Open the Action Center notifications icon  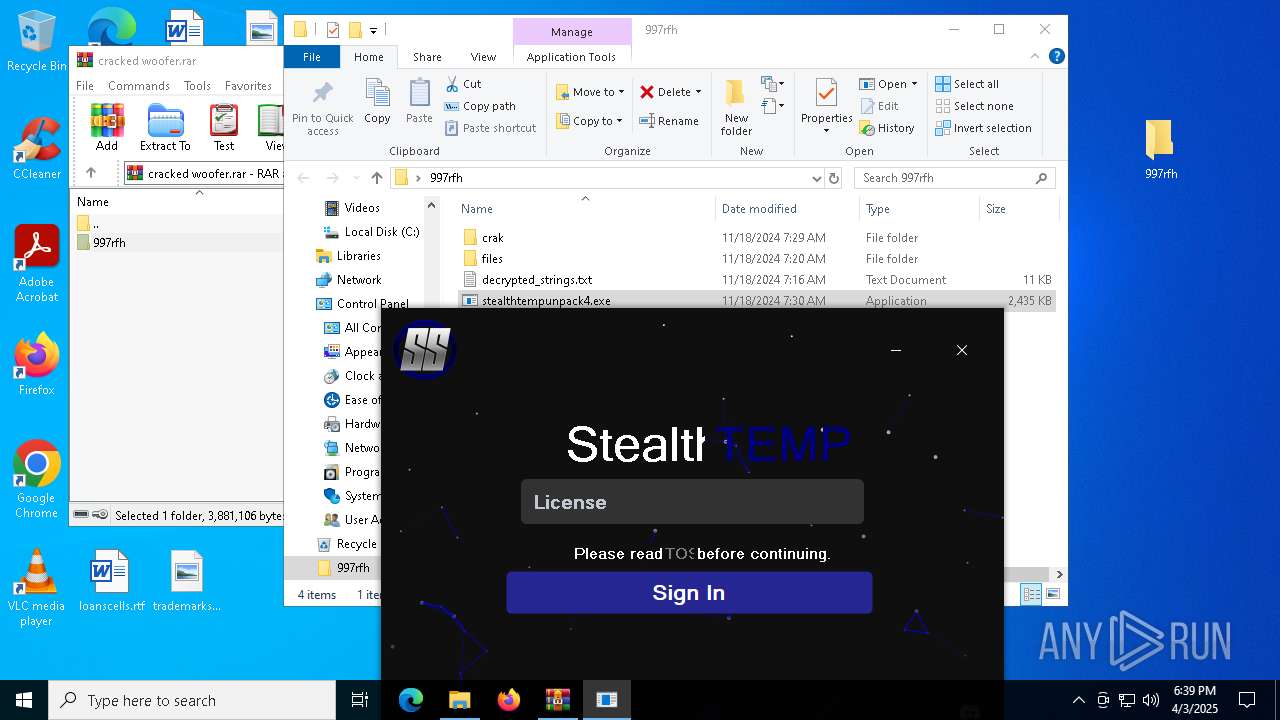(1247, 700)
